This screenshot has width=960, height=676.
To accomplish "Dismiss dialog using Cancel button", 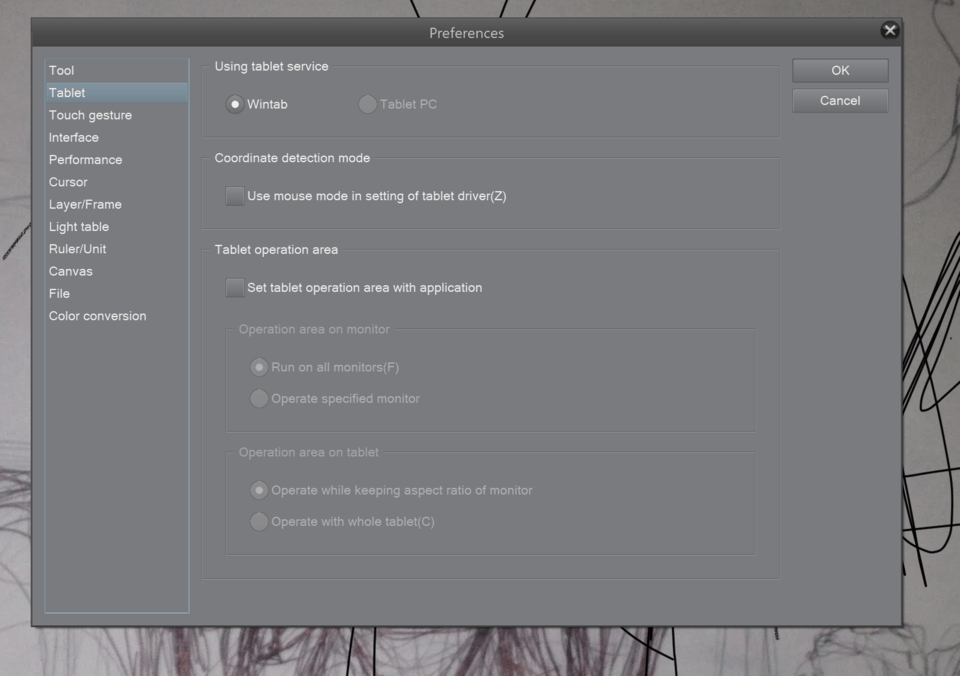I will pos(840,100).
